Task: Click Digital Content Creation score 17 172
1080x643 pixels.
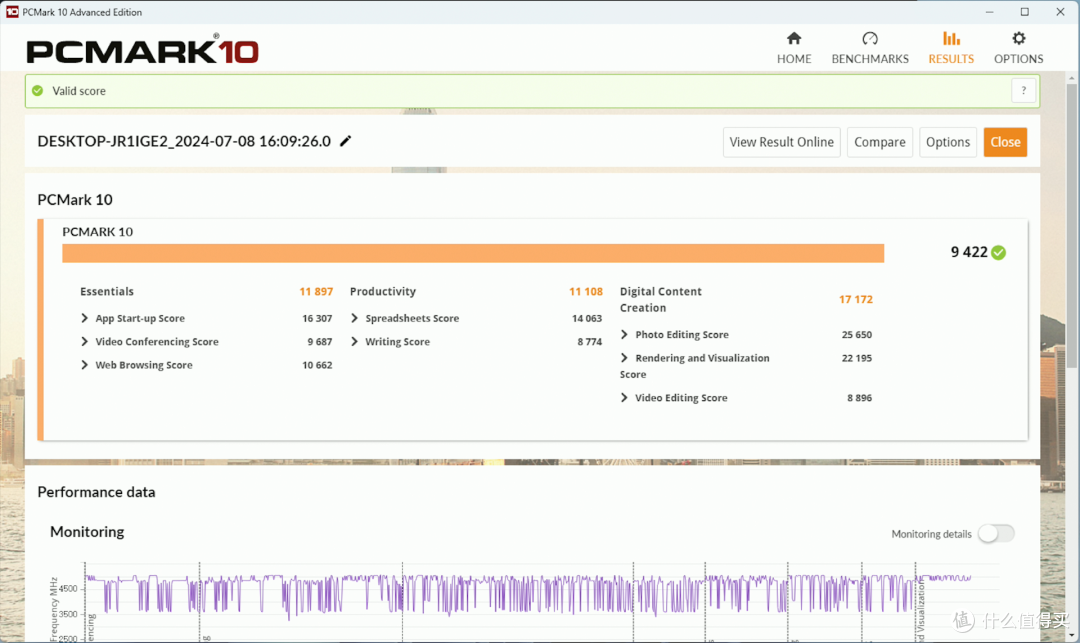Action: click(x=855, y=299)
